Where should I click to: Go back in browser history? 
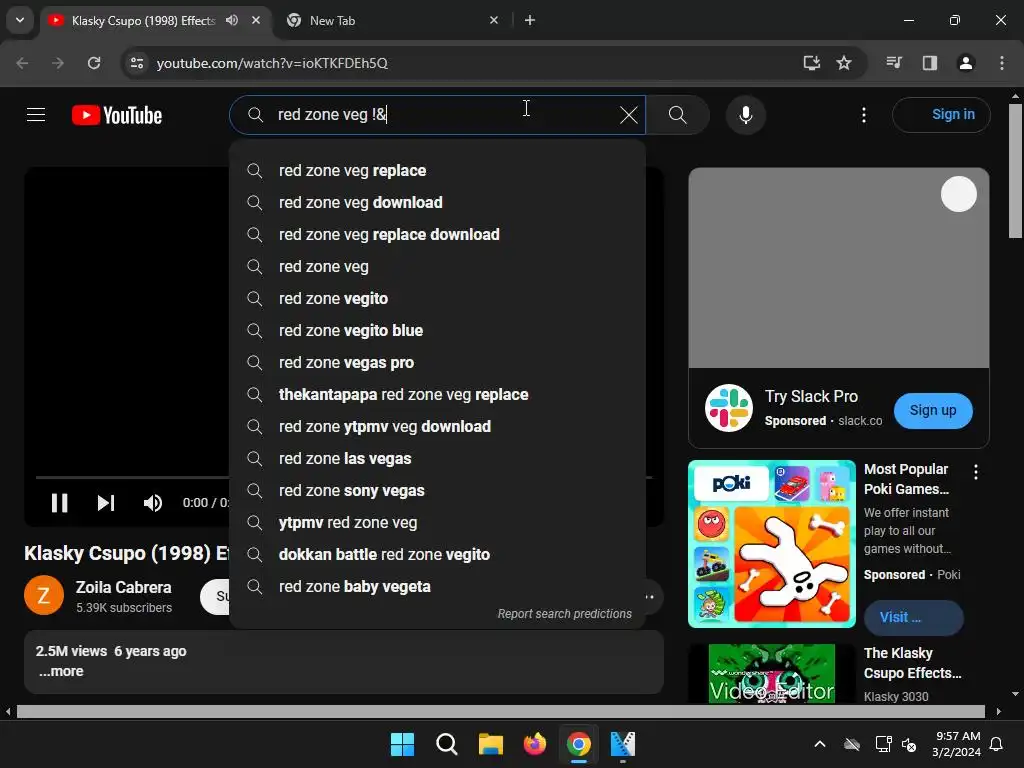pos(22,63)
